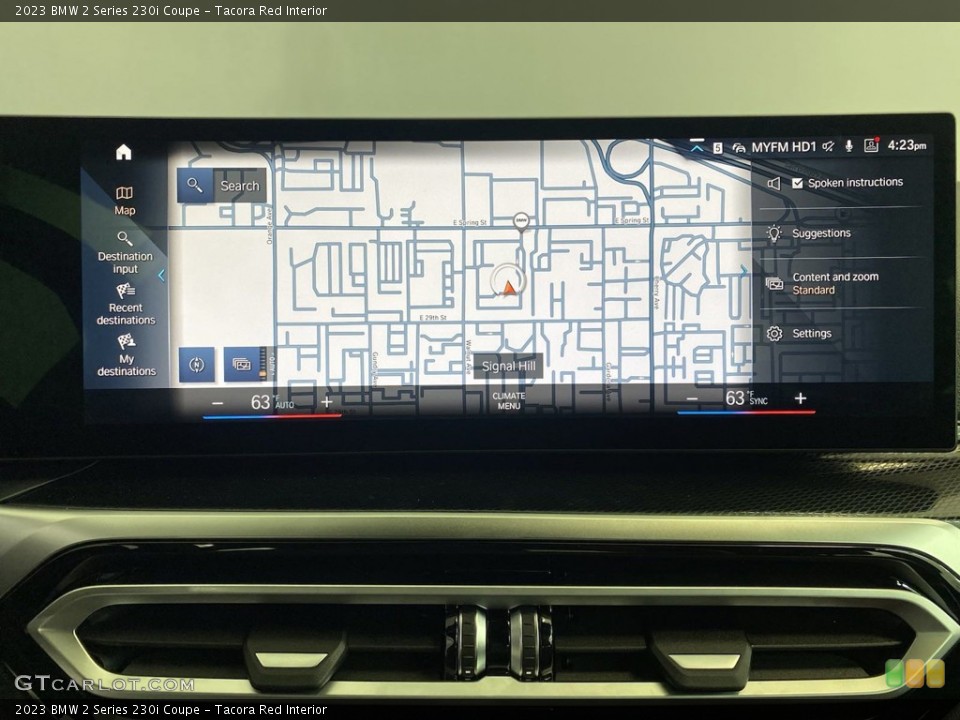The image size is (960, 720).
Task: Tap driver 63°F AUTO temperature
Action: point(272,402)
